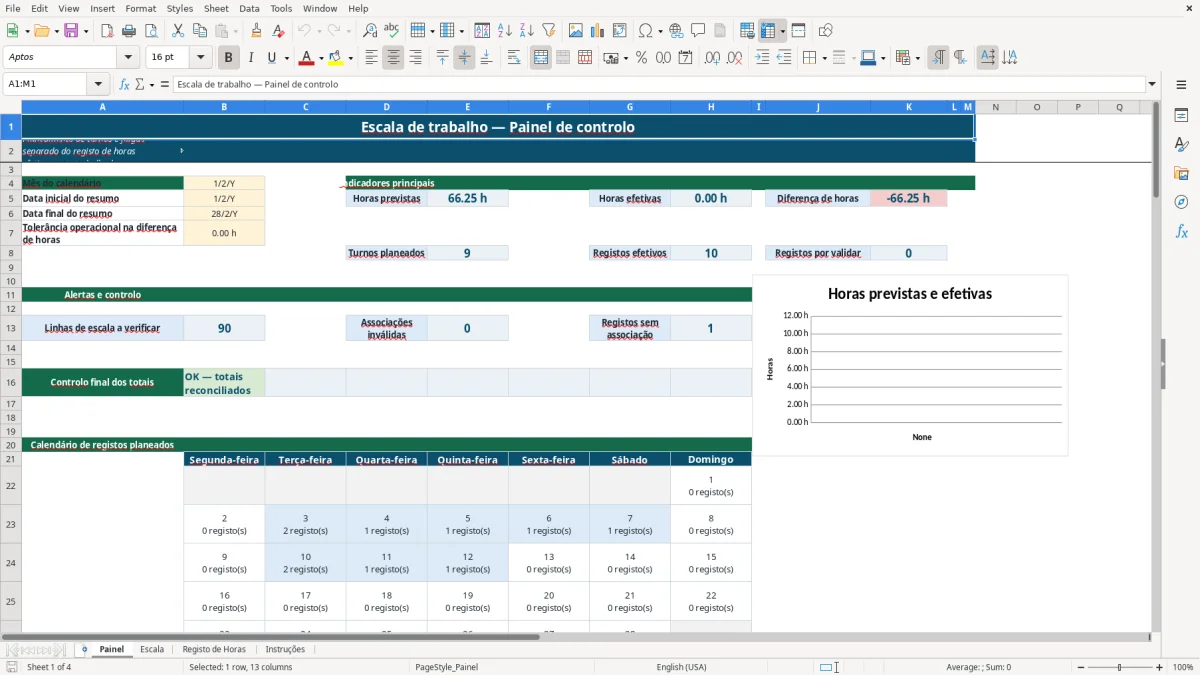Export directly as PDF
Screen dimensions: 1200x675
(x=107, y=31)
